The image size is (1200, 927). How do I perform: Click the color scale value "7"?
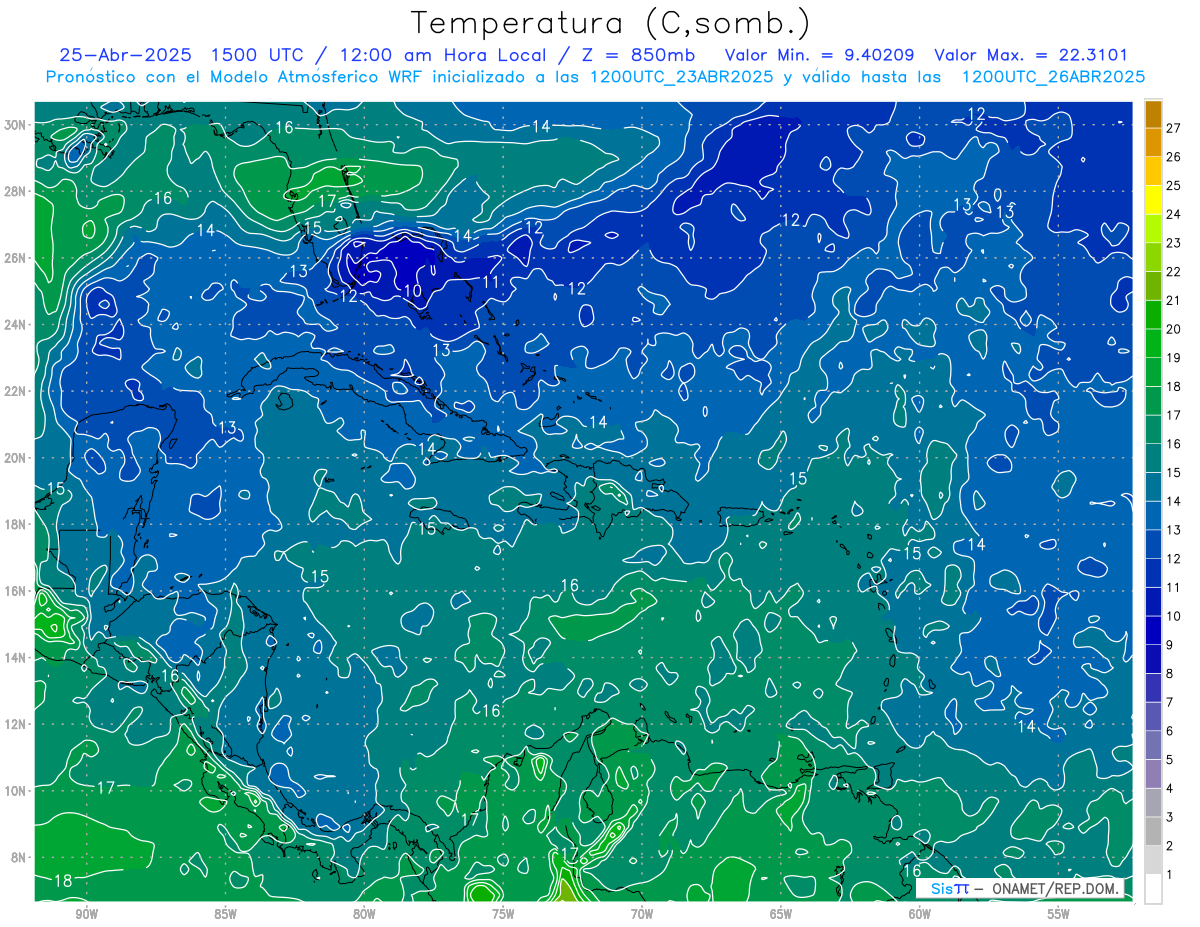pos(1170,702)
